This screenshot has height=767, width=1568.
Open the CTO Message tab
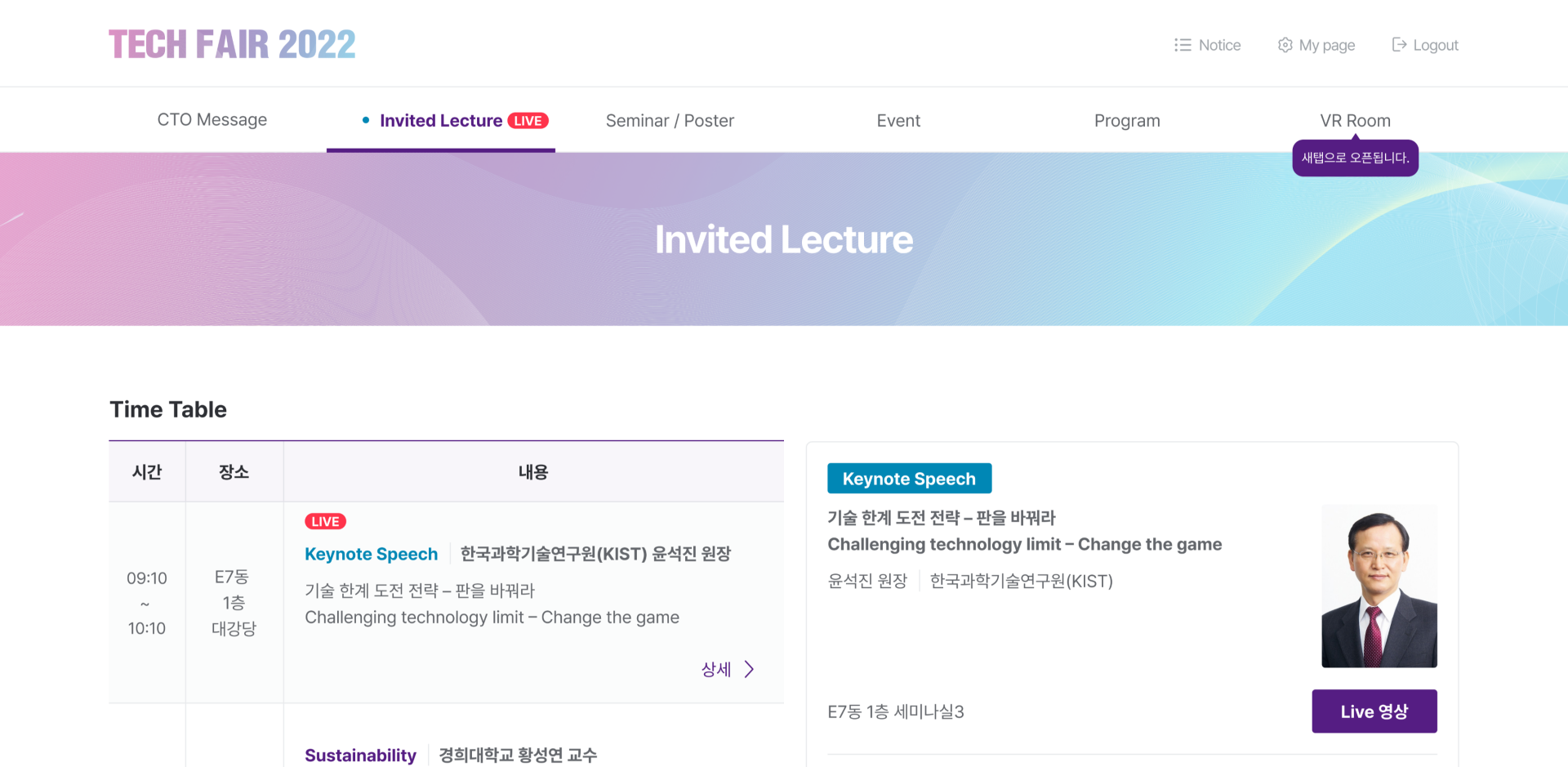212,120
